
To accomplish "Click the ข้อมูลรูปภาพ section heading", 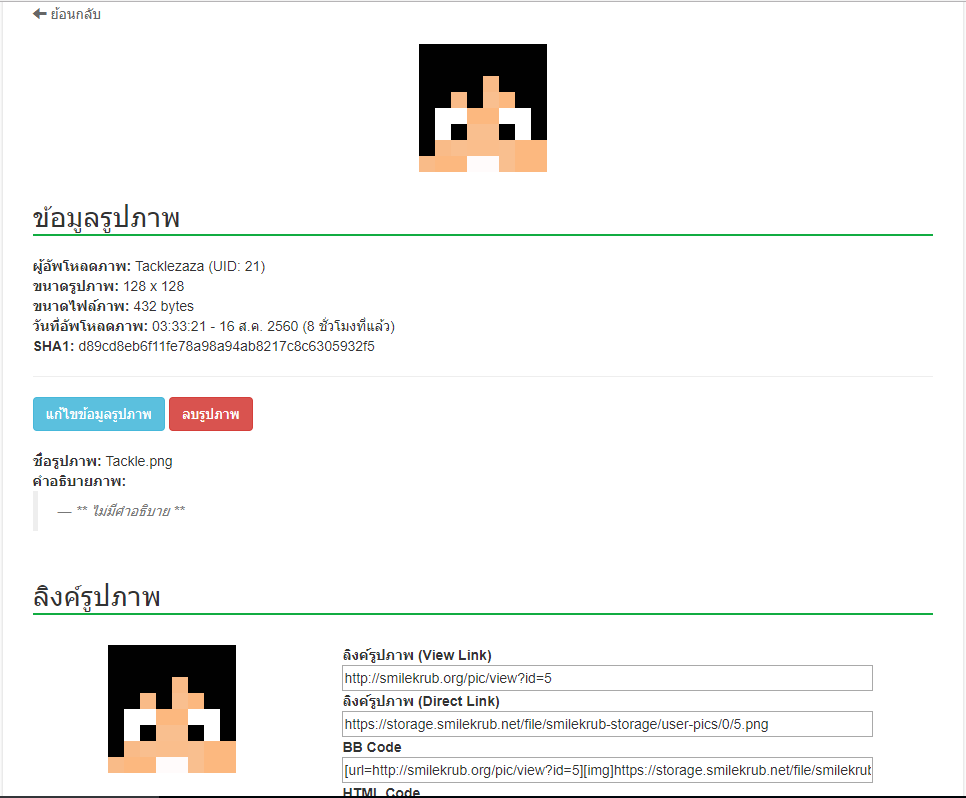I will click(106, 218).
